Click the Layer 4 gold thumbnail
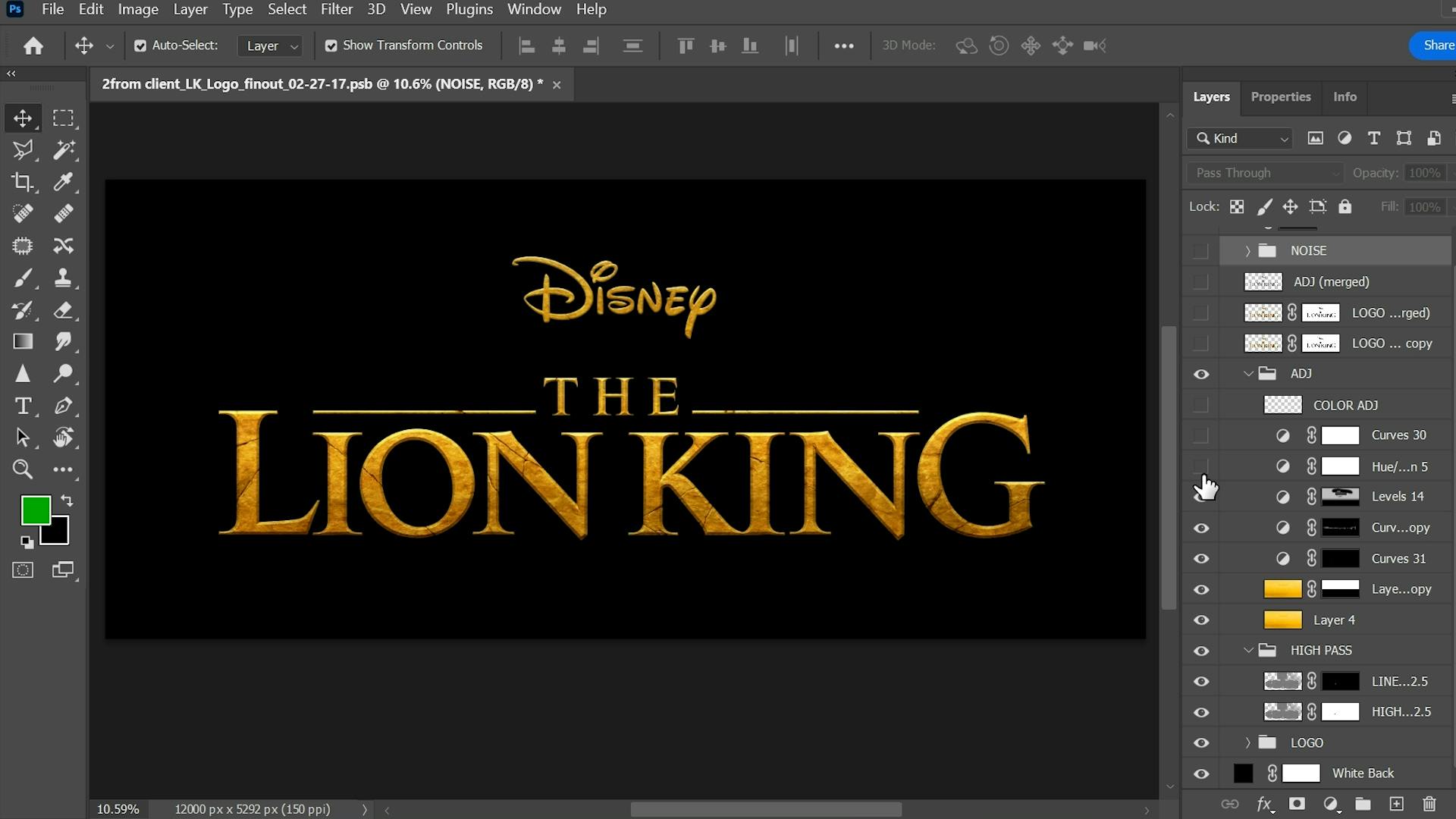1456x819 pixels. click(x=1282, y=620)
